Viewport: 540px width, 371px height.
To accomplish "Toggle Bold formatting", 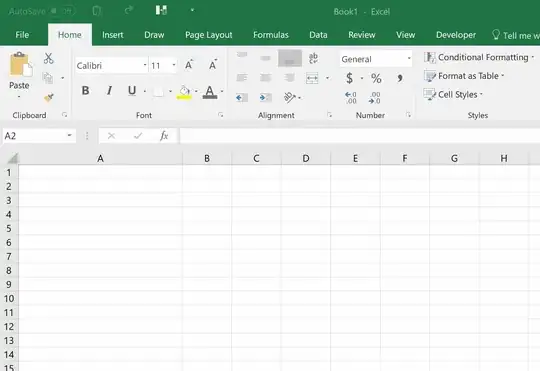I will tap(85, 91).
